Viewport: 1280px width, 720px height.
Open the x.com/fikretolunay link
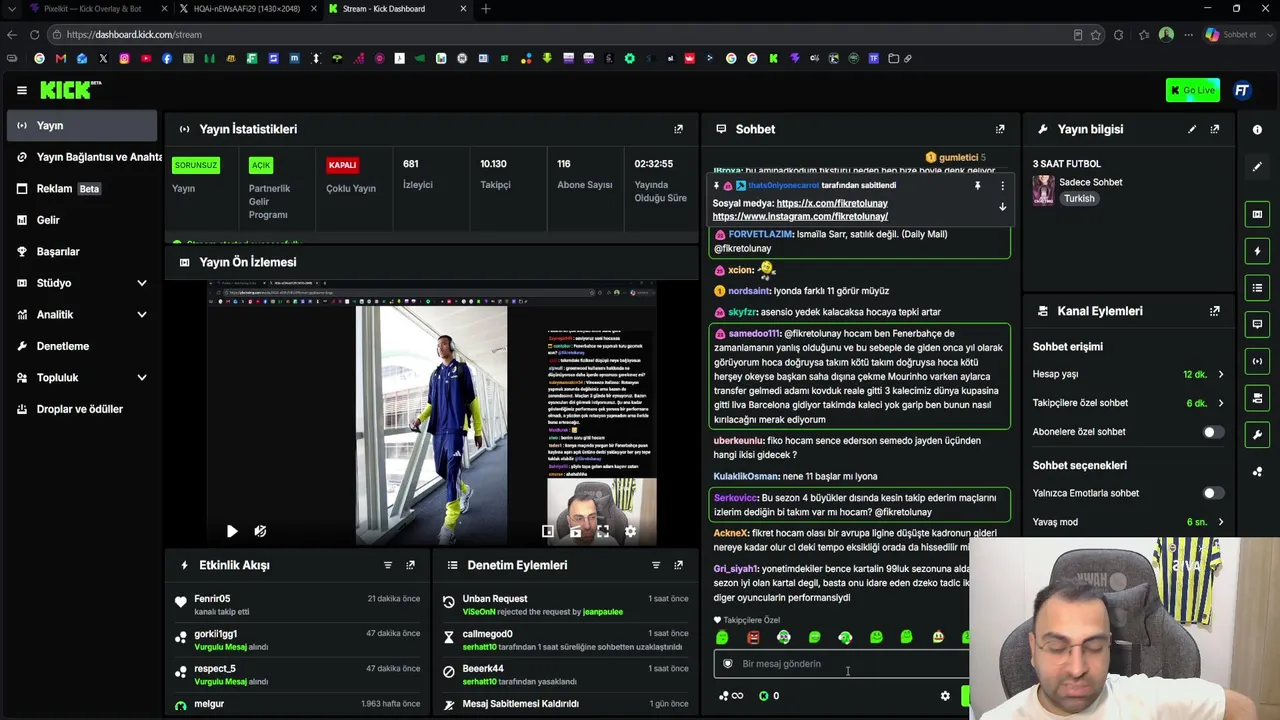832,203
